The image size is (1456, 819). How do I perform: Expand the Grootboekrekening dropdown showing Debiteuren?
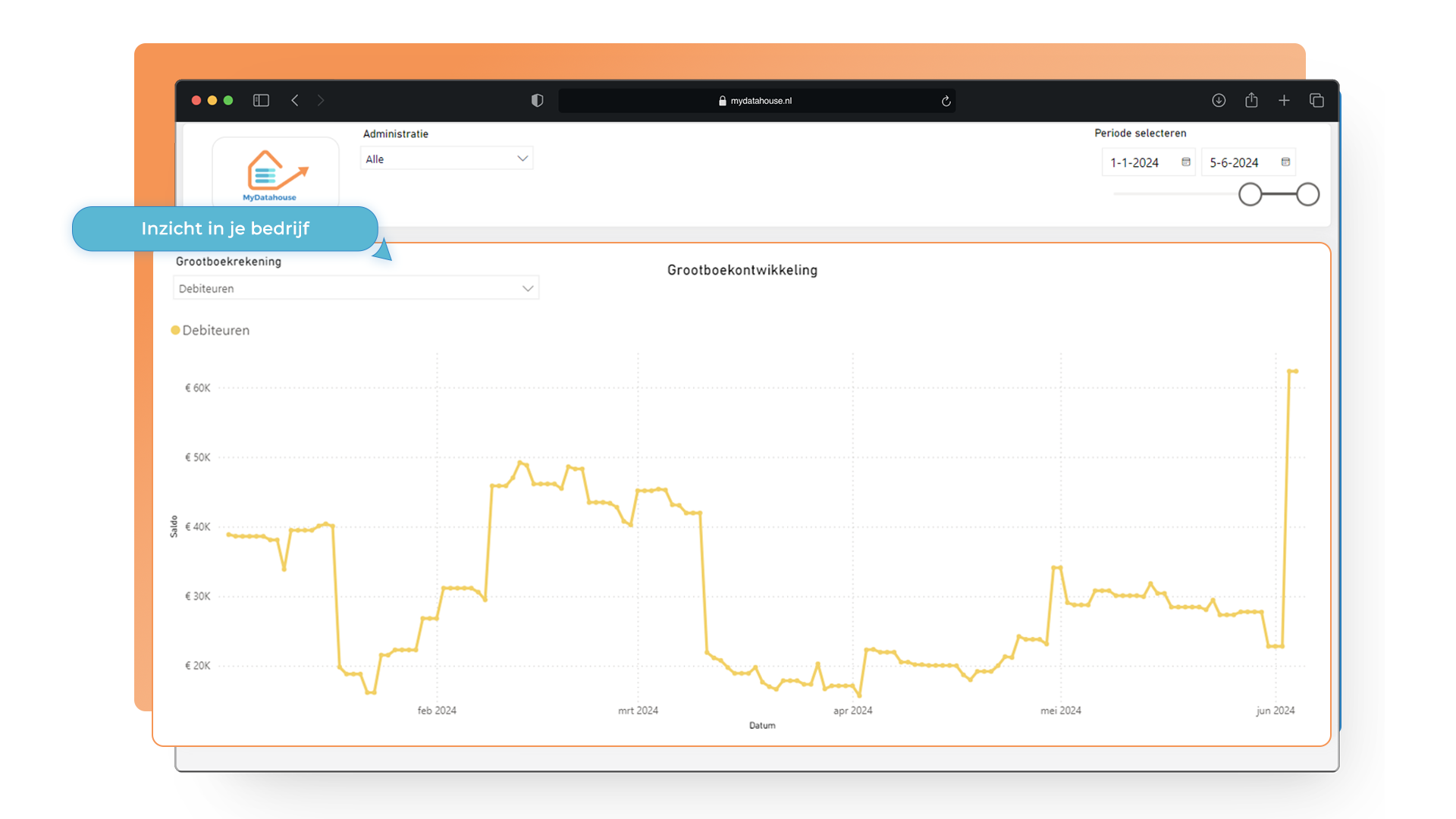point(356,288)
